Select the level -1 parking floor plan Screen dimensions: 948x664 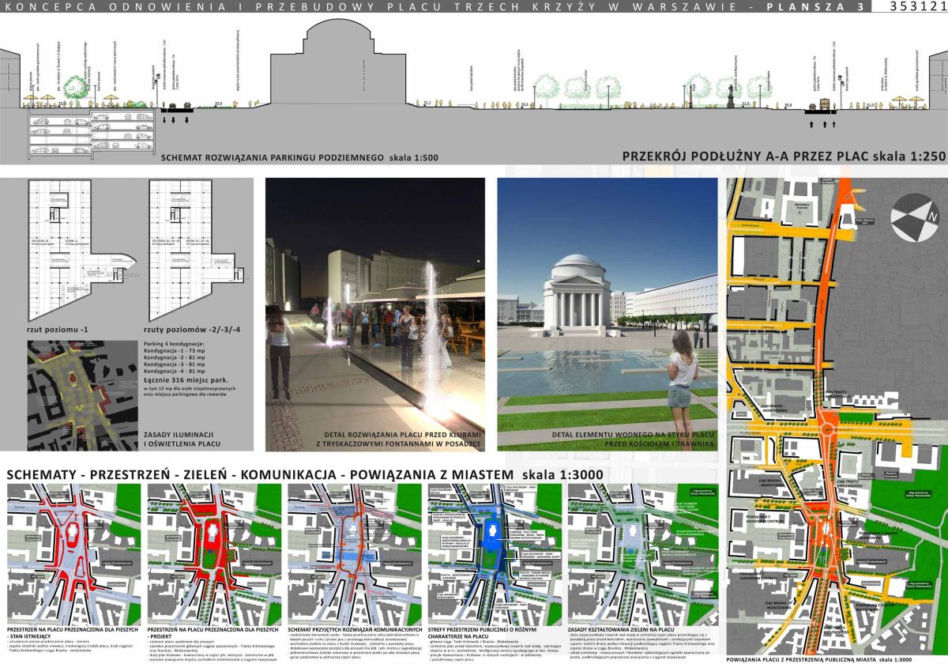tap(82, 250)
